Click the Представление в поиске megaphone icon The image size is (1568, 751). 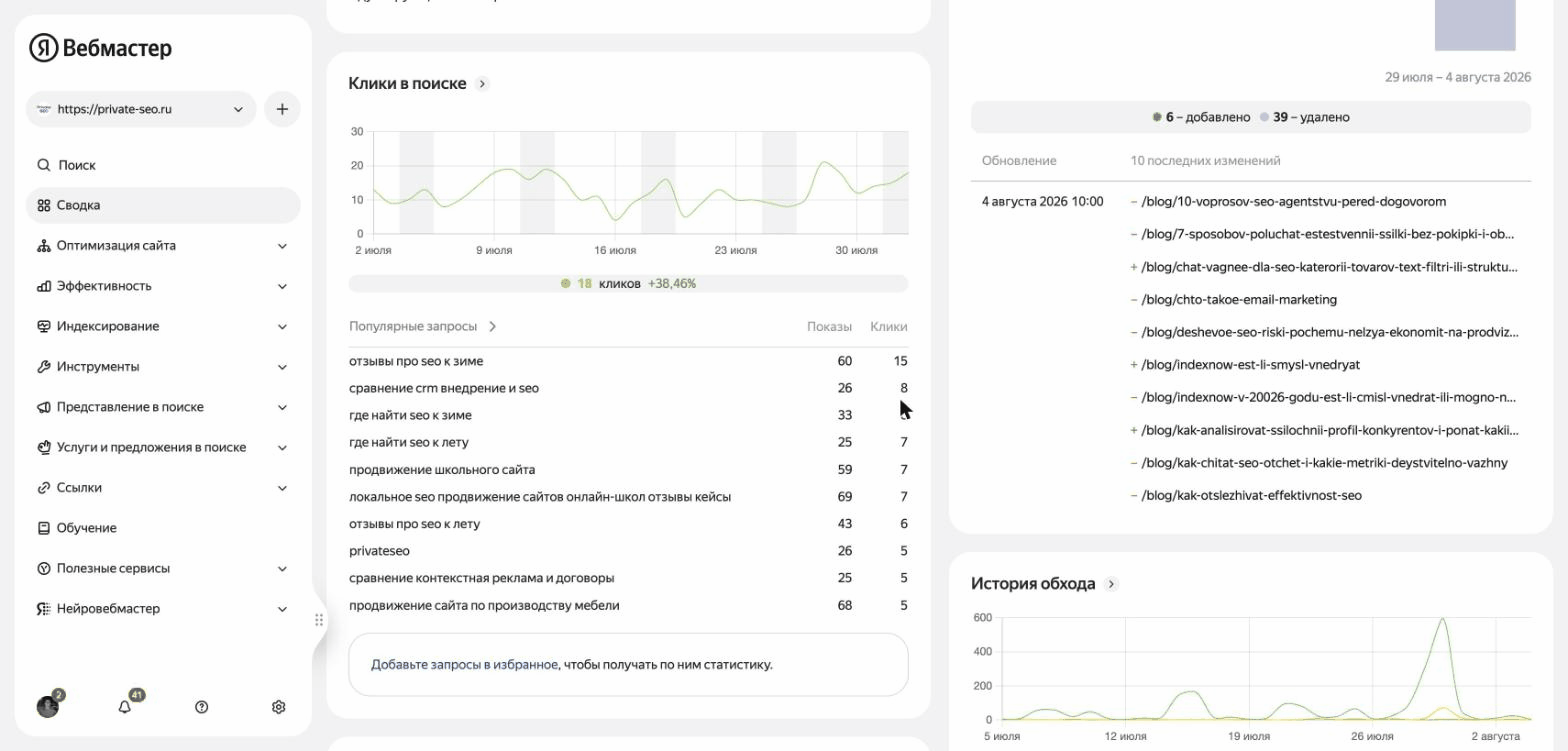tap(44, 407)
